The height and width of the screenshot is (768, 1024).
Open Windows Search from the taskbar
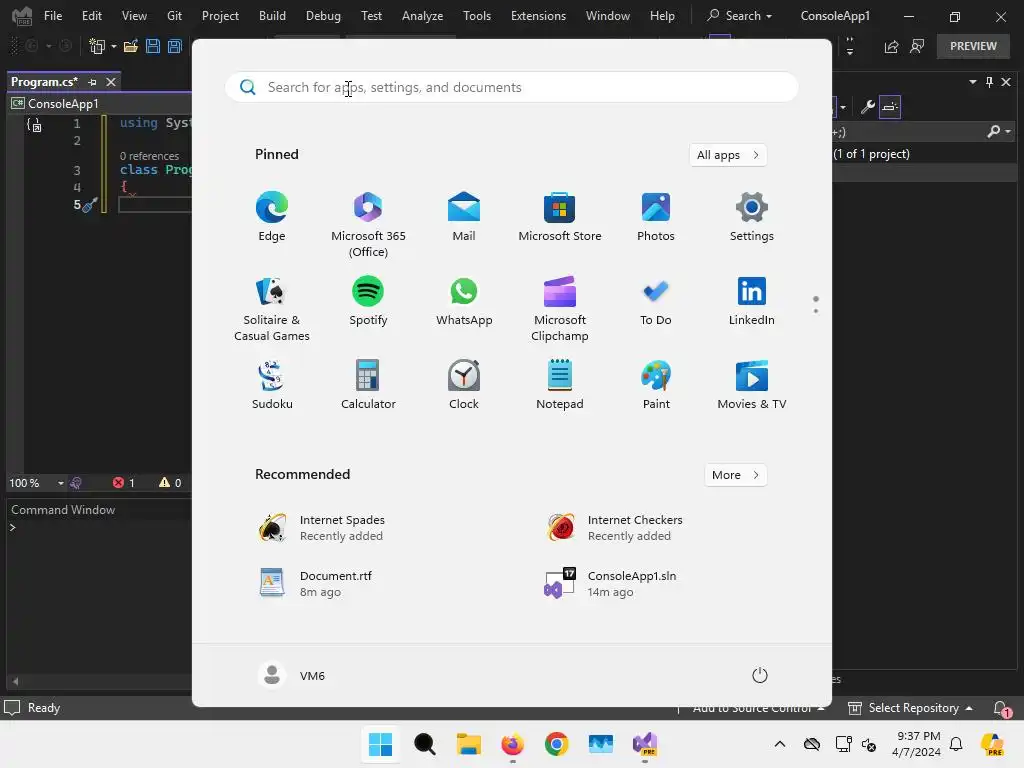click(424, 744)
